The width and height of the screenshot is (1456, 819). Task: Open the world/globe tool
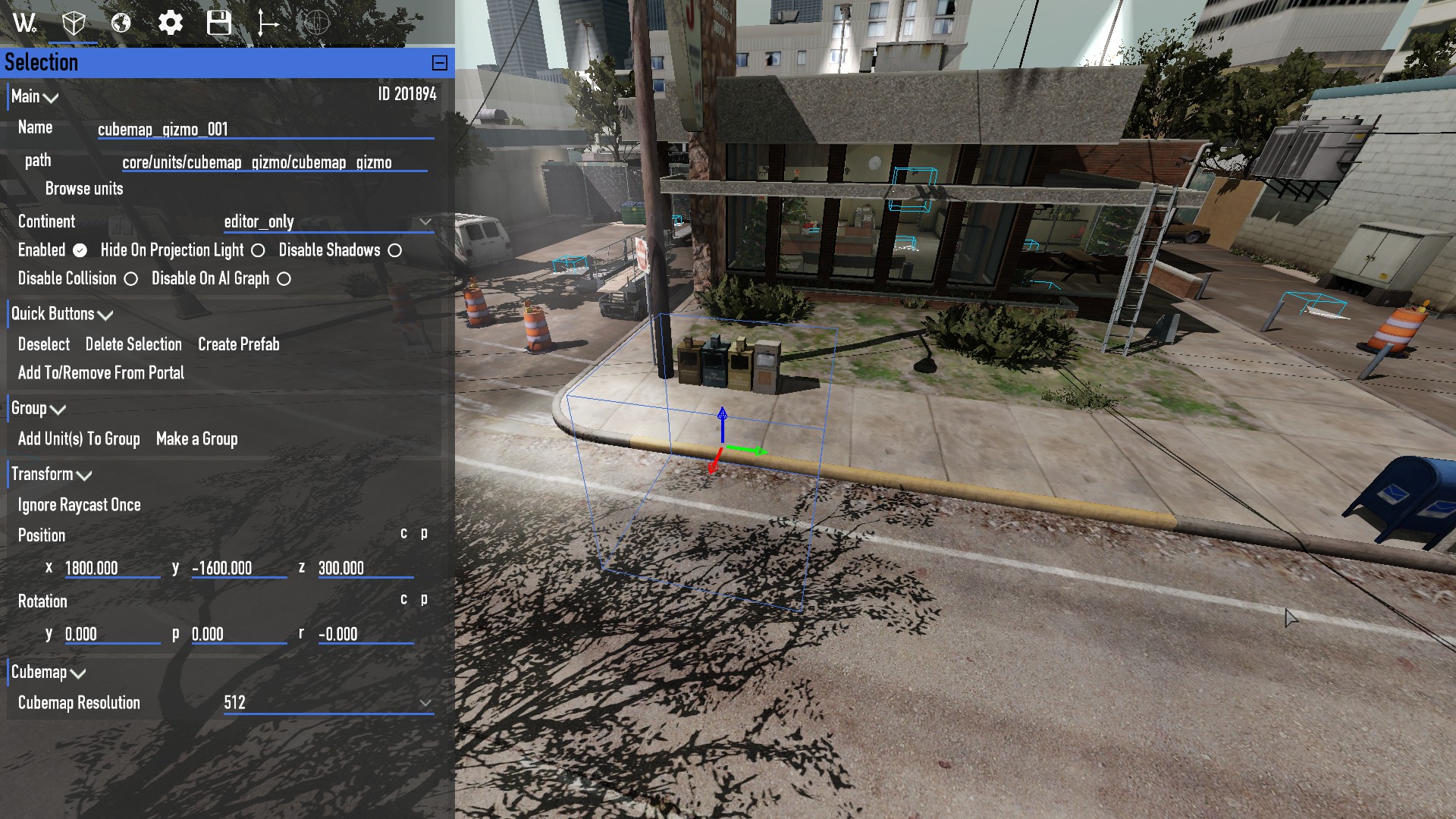coord(121,23)
